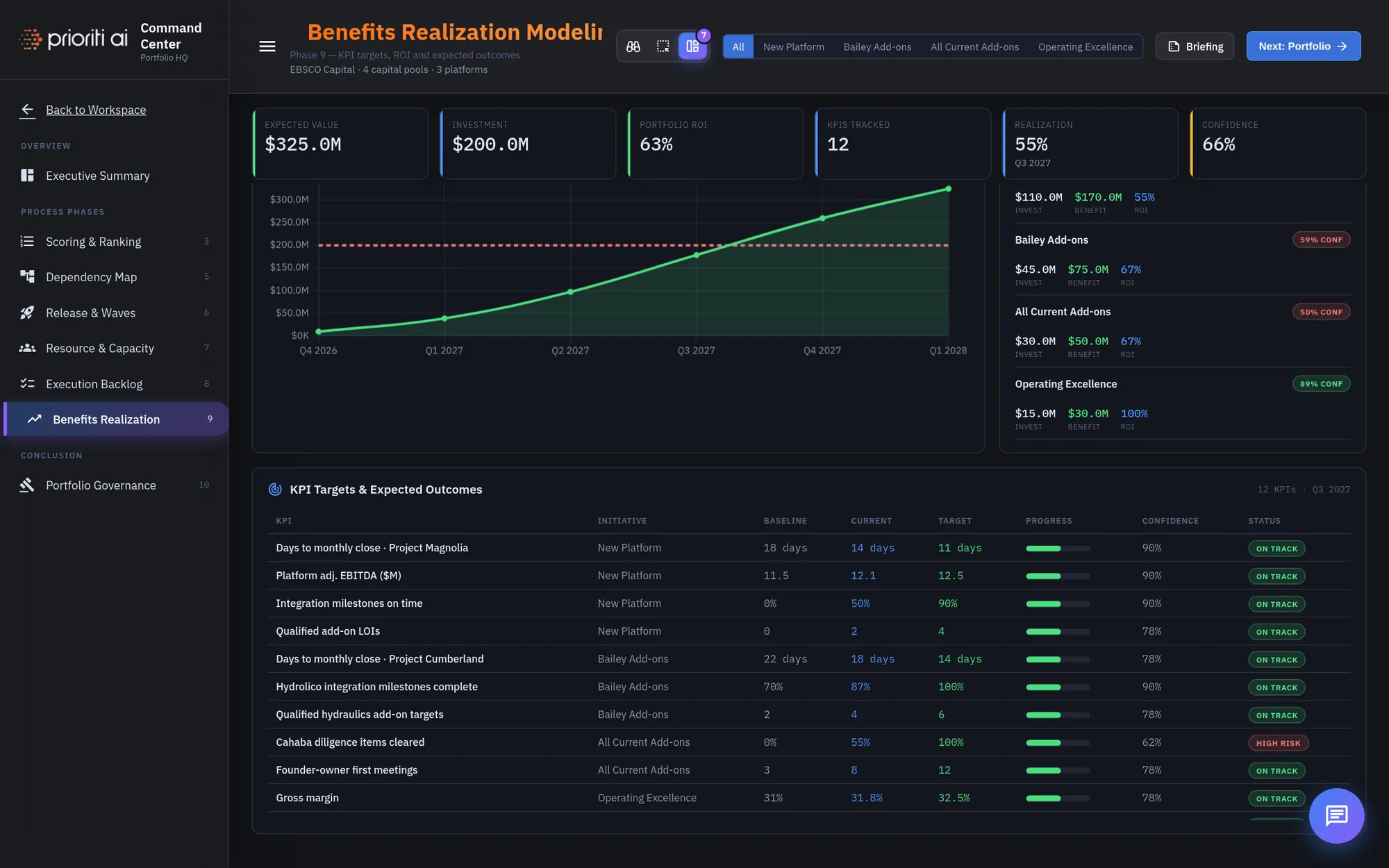
Task: Open the chat bubble assistant button
Action: click(1337, 816)
